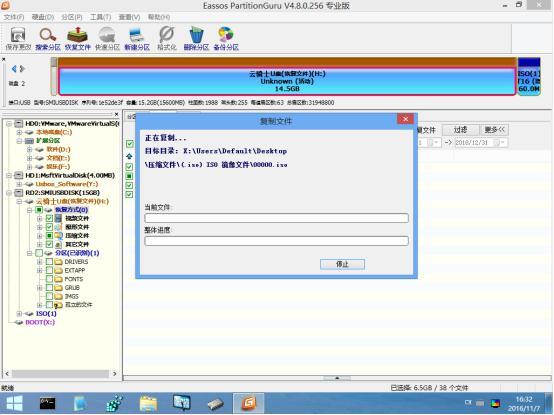Open the Windows Start button
The width and height of the screenshot is (554, 415).
(14, 403)
